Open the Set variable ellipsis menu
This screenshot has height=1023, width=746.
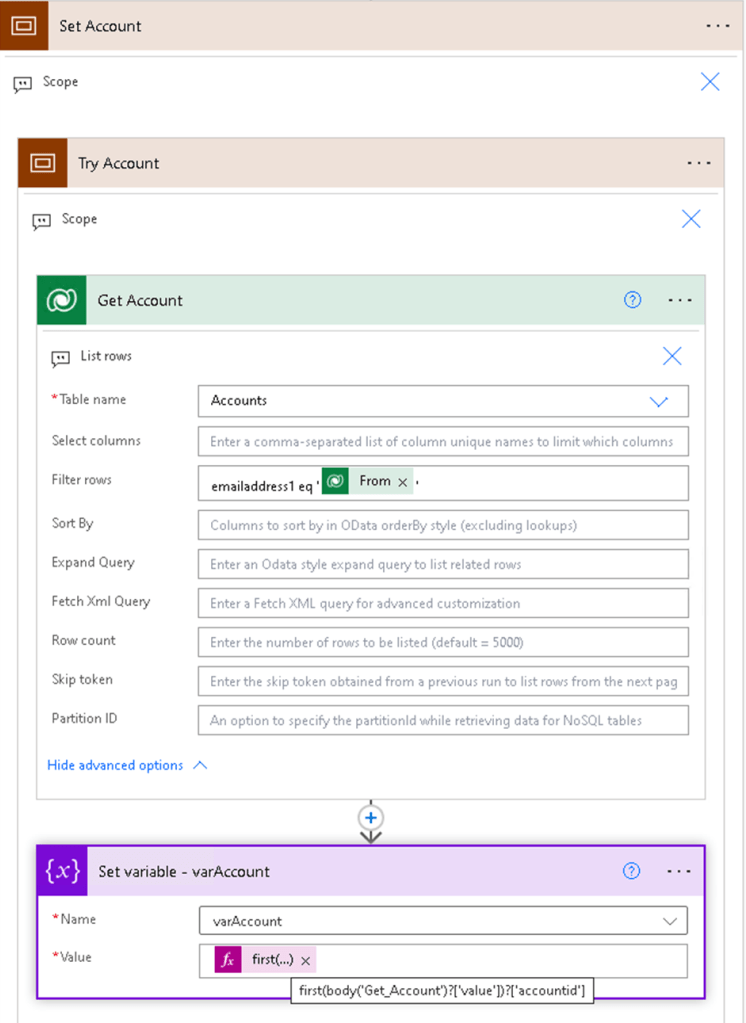click(679, 871)
